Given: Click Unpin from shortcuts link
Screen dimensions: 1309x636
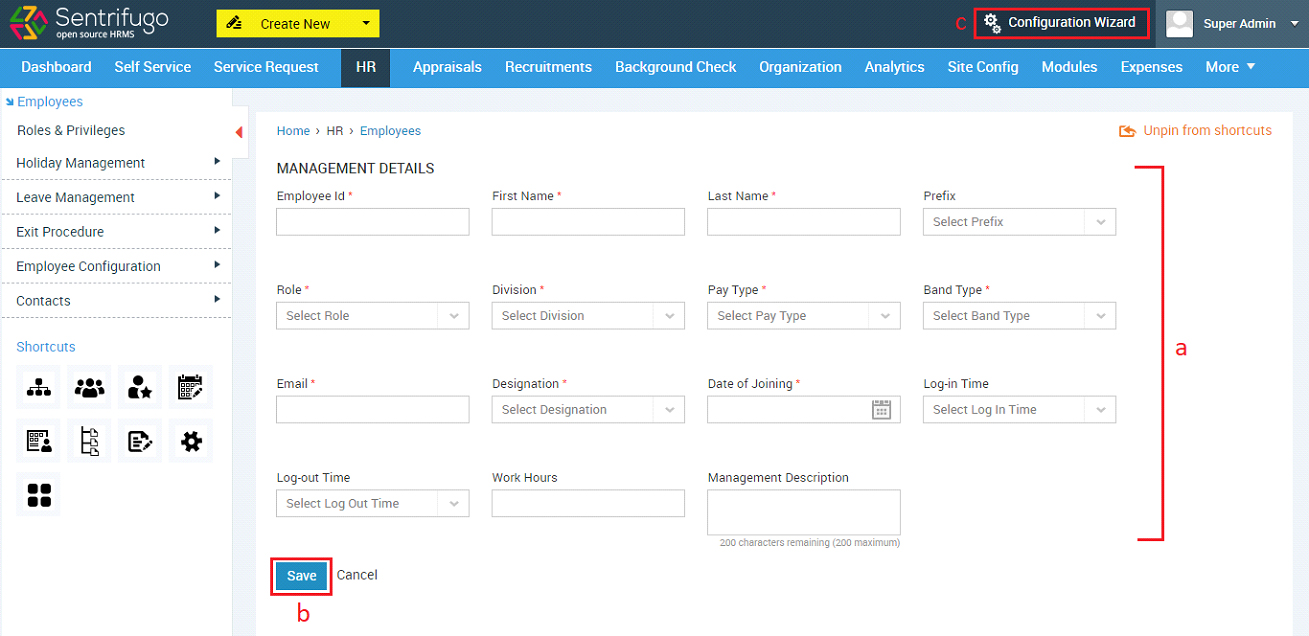Looking at the screenshot, I should (1195, 131).
